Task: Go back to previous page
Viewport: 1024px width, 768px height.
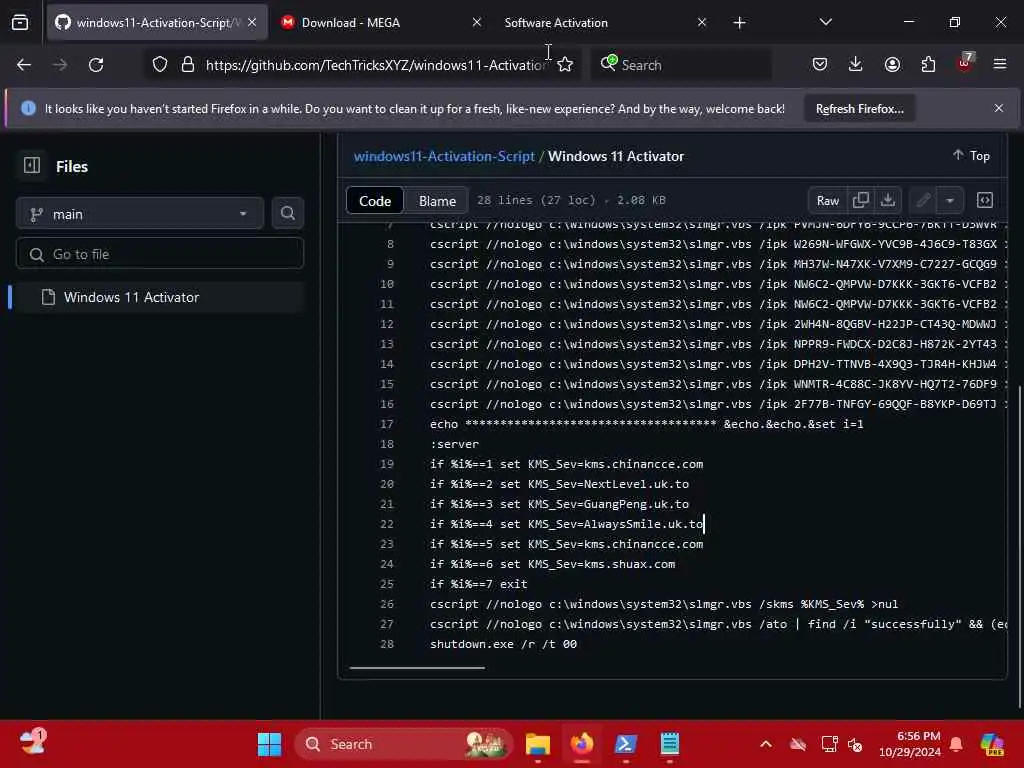Action: pyautogui.click(x=24, y=65)
